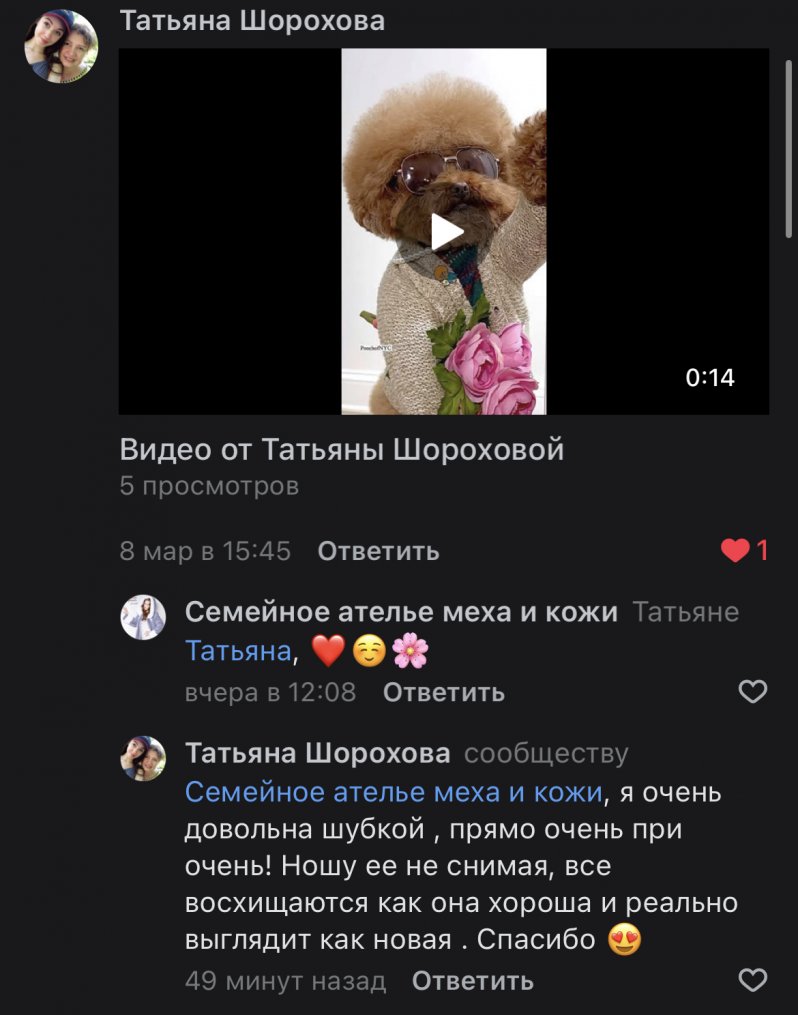The height and width of the screenshot is (1015, 798).
Task: Open Семейное ателье меха и кожи author name
Action: pos(401,612)
